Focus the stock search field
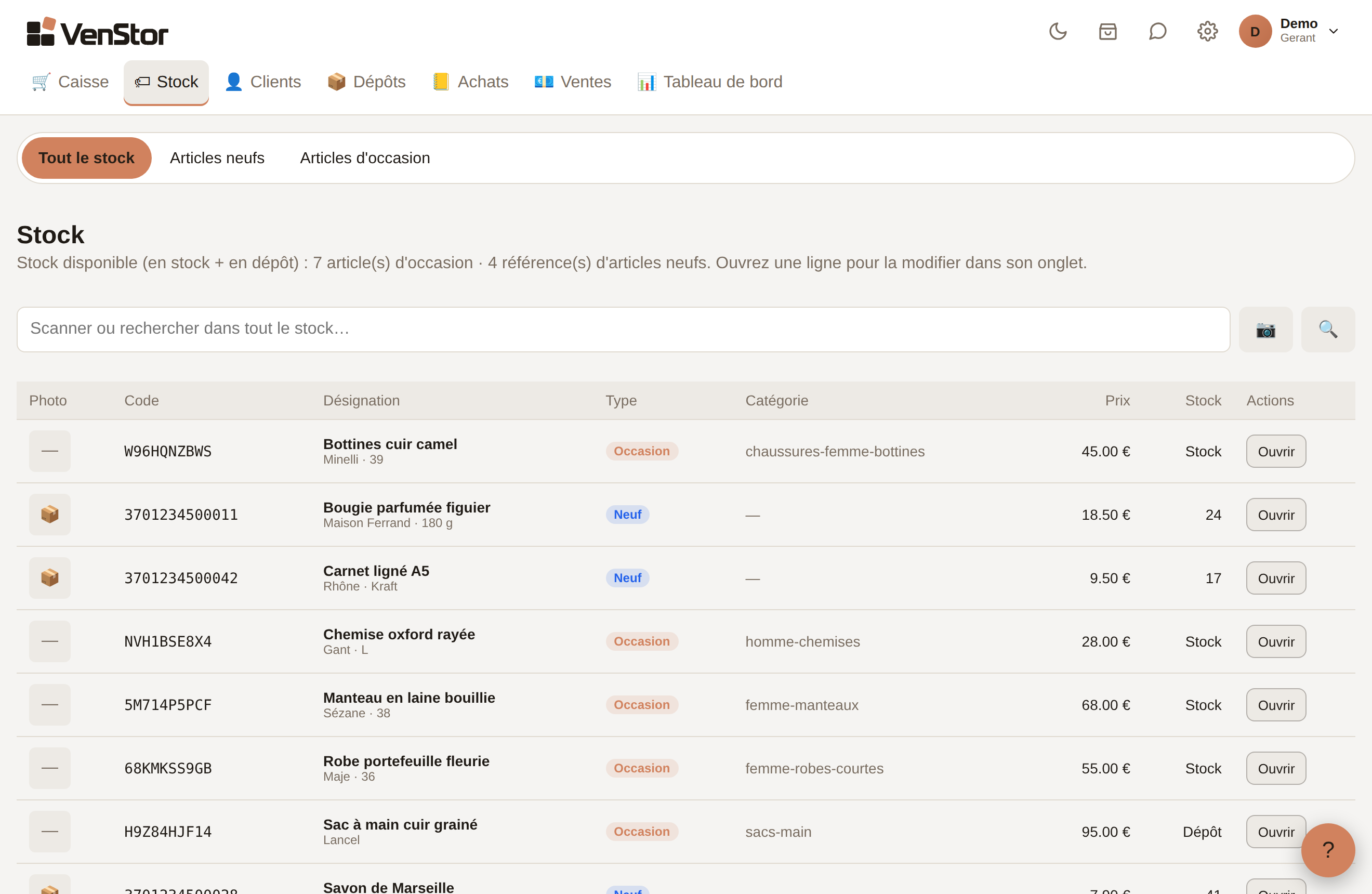This screenshot has height=894, width=1372. pos(623,329)
